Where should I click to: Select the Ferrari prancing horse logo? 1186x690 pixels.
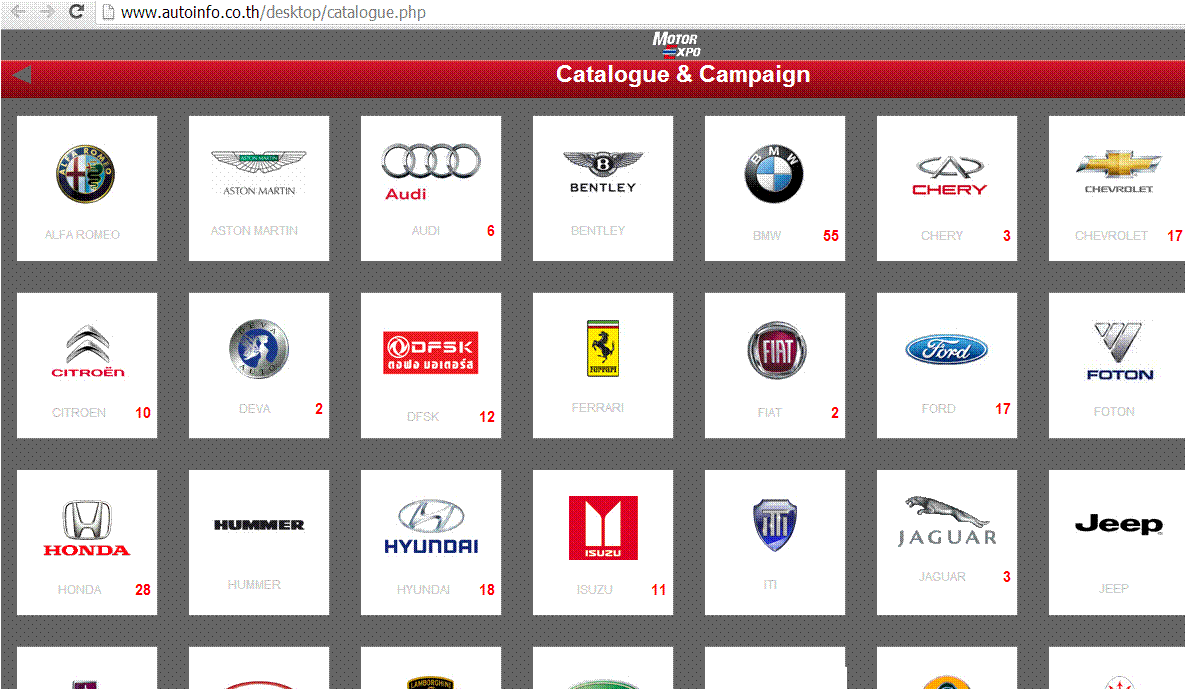click(603, 348)
